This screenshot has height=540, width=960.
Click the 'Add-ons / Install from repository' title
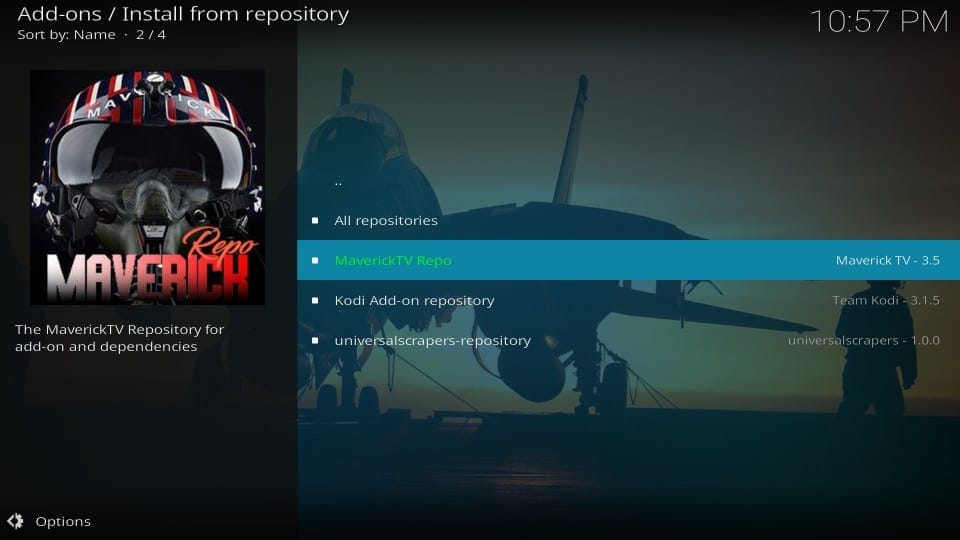pos(183,14)
